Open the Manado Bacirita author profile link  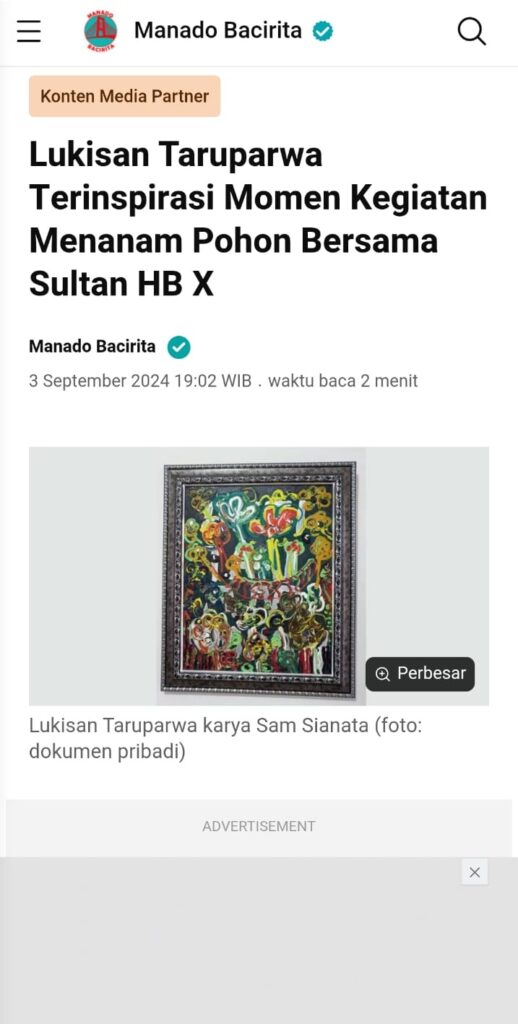click(x=92, y=347)
